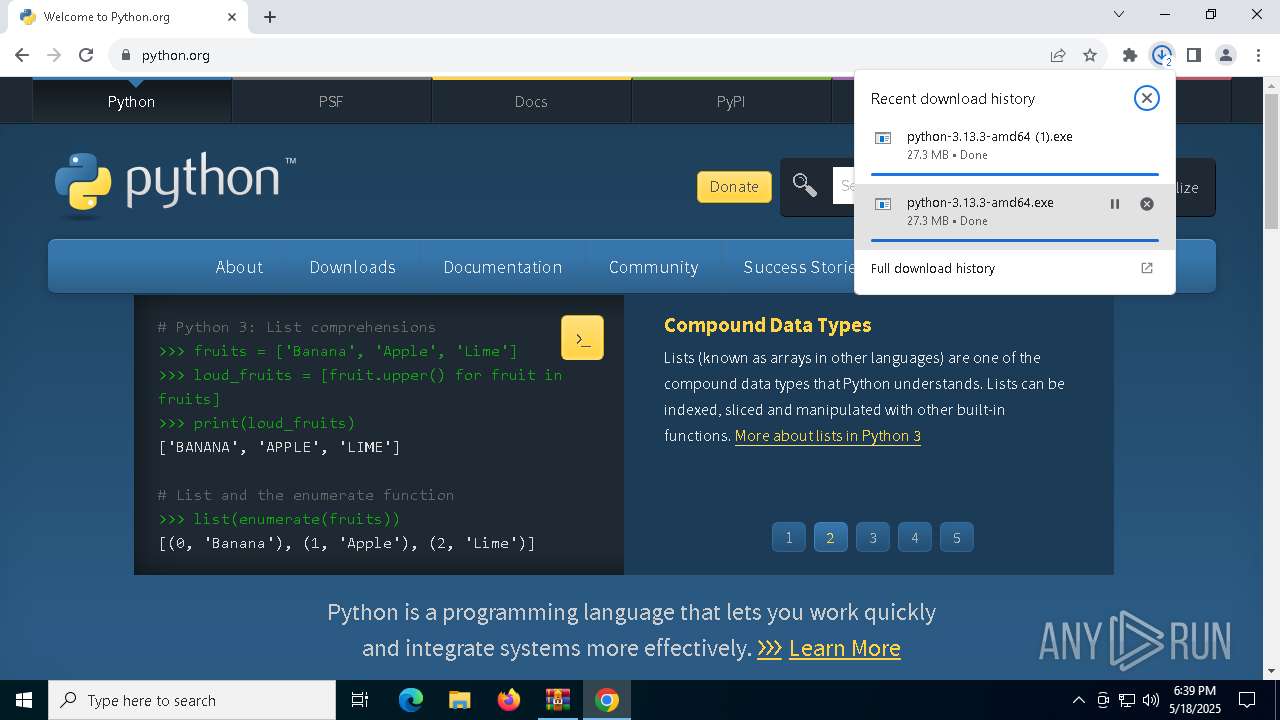Viewport: 1280px width, 720px height.
Task: Click scrollbar down arrow
Action: tap(1271, 671)
